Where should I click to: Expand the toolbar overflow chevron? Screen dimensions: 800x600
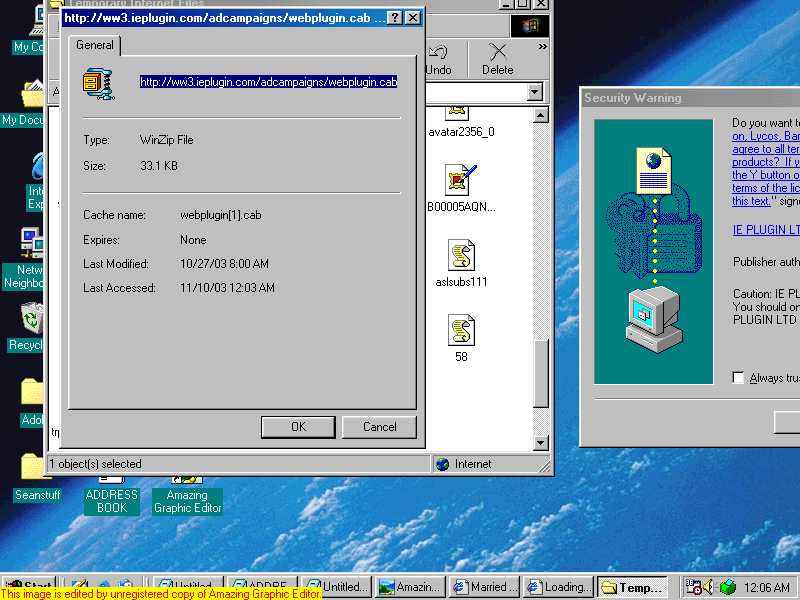[x=543, y=47]
